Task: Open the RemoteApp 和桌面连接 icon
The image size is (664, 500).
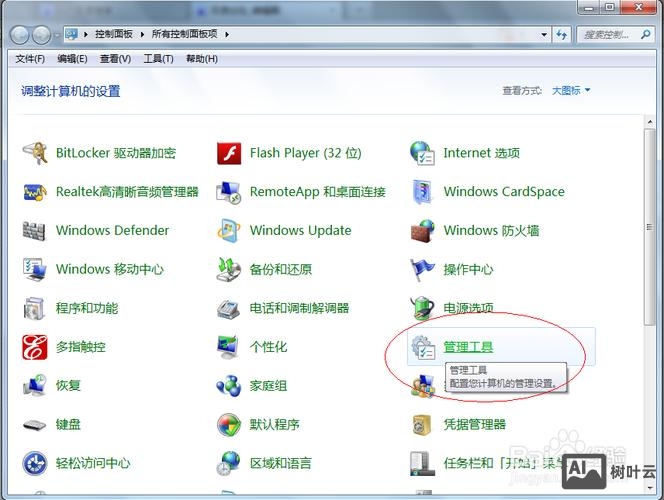Action: [x=229, y=192]
